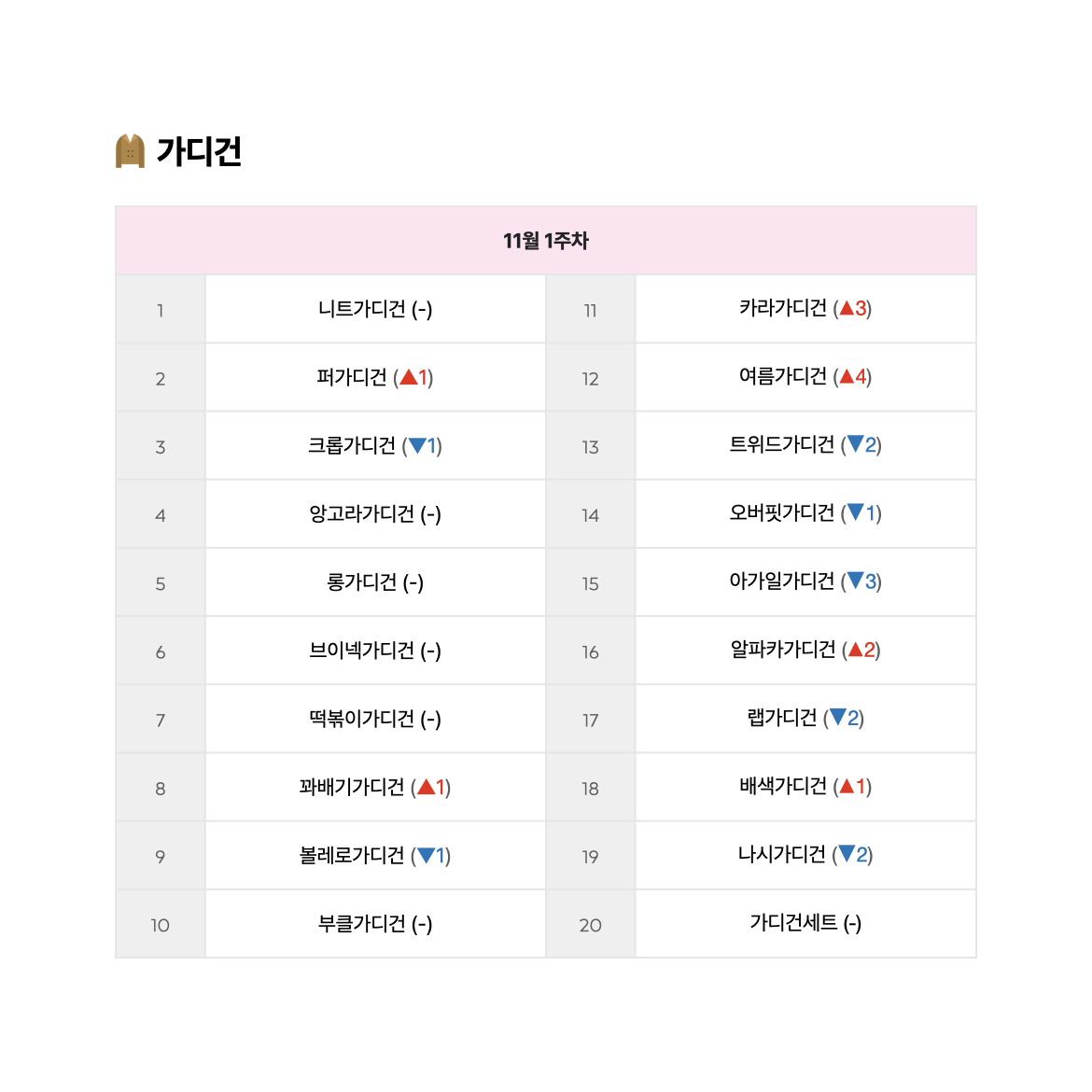Click the blue down arrow beside 볼레로가디건
1092x1092 pixels.
click(x=427, y=855)
